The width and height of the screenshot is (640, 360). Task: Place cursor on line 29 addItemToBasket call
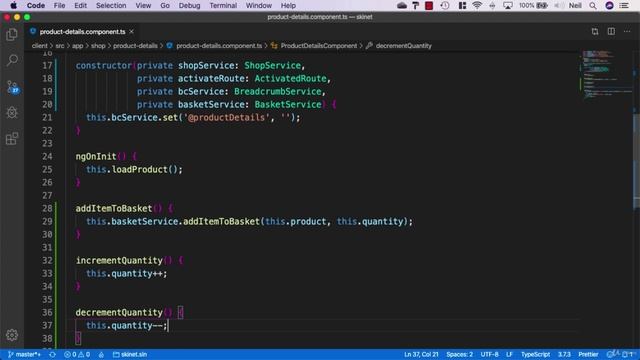pyautogui.click(x=249, y=222)
